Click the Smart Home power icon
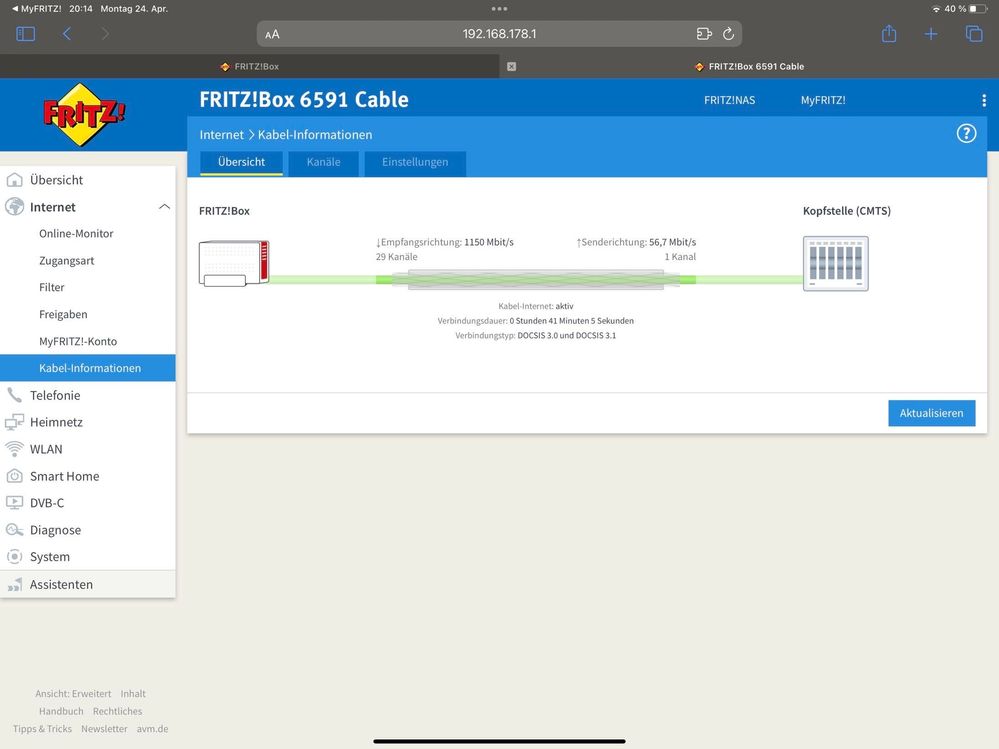This screenshot has height=749, width=999. point(14,476)
